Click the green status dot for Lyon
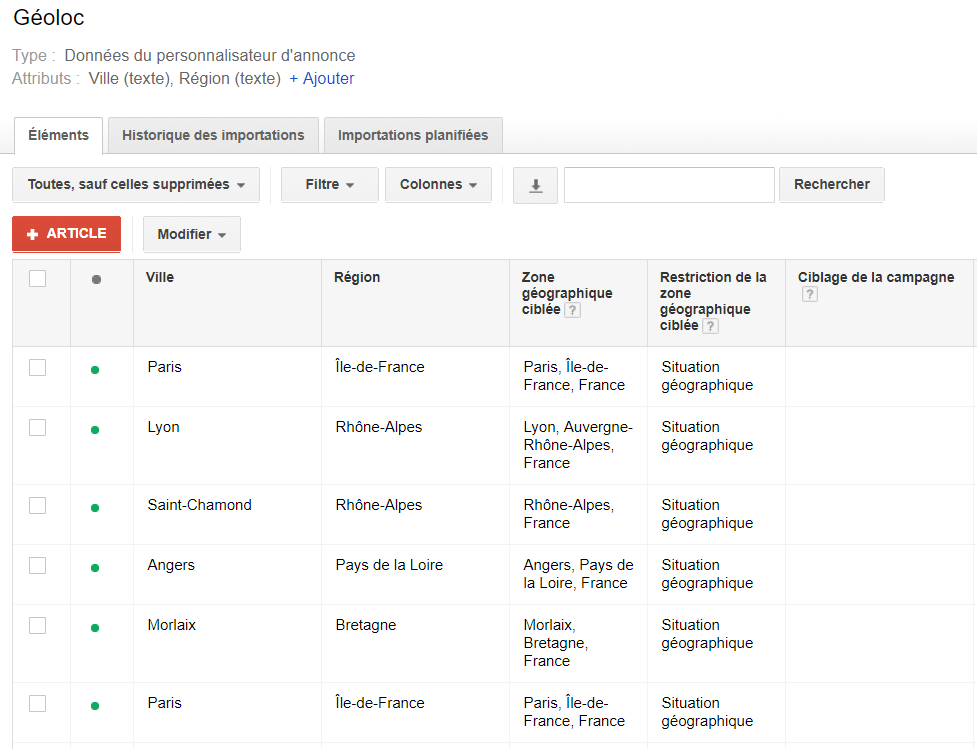 point(95,430)
